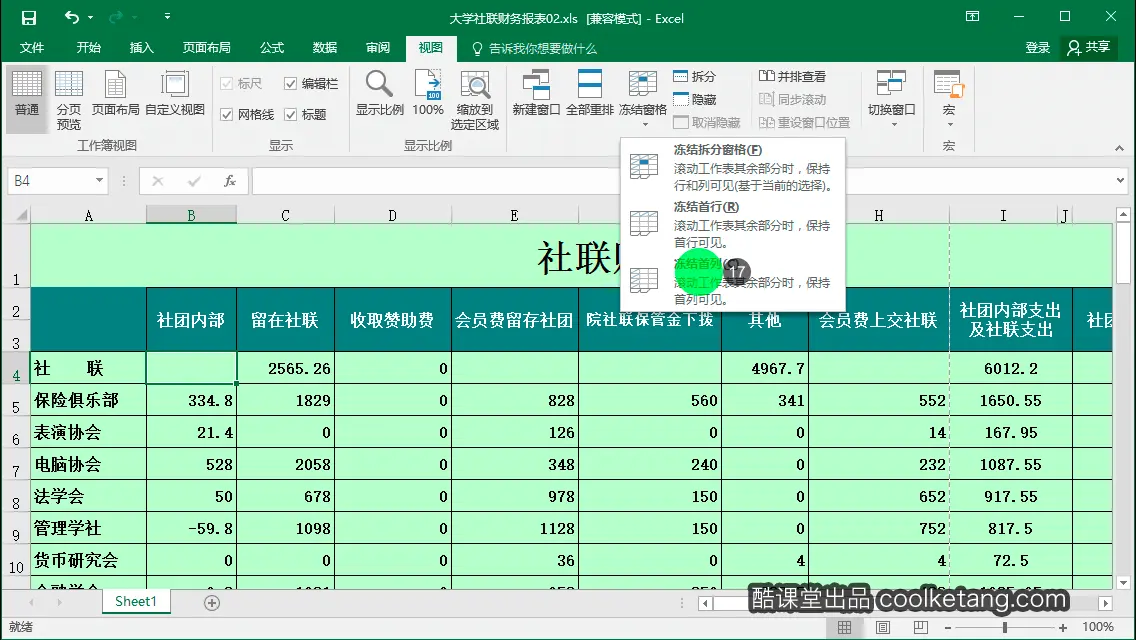The width and height of the screenshot is (1136, 640).
Task: Expand the formula bar with the arrow
Action: [1120, 180]
